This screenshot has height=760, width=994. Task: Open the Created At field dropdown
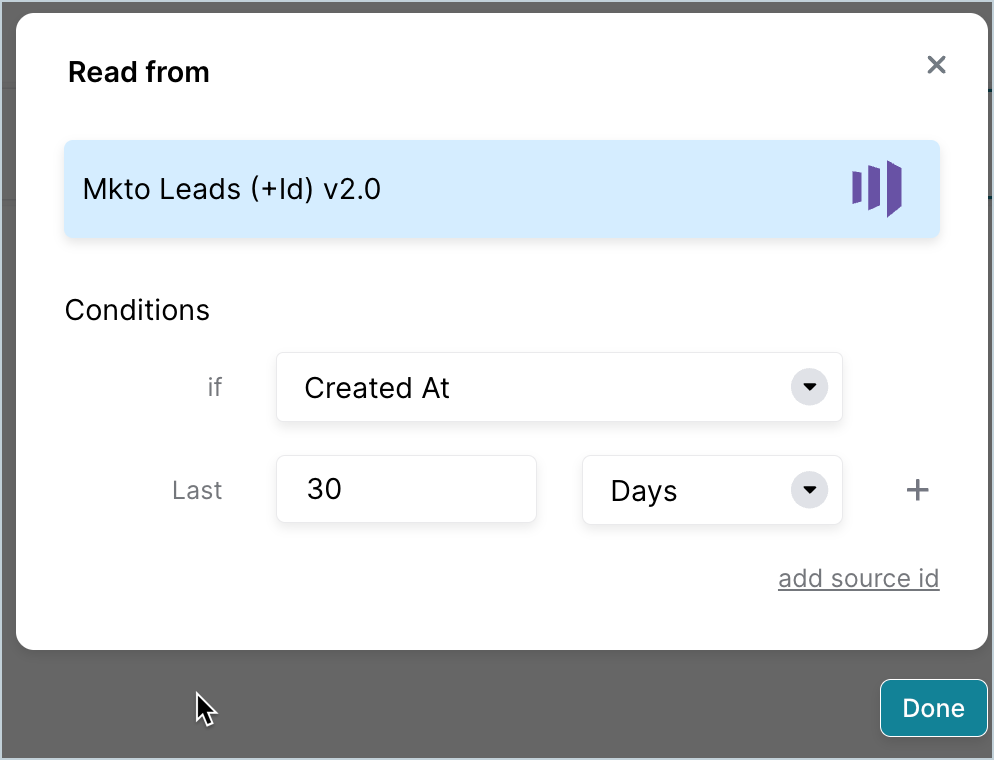pyautogui.click(x=559, y=387)
